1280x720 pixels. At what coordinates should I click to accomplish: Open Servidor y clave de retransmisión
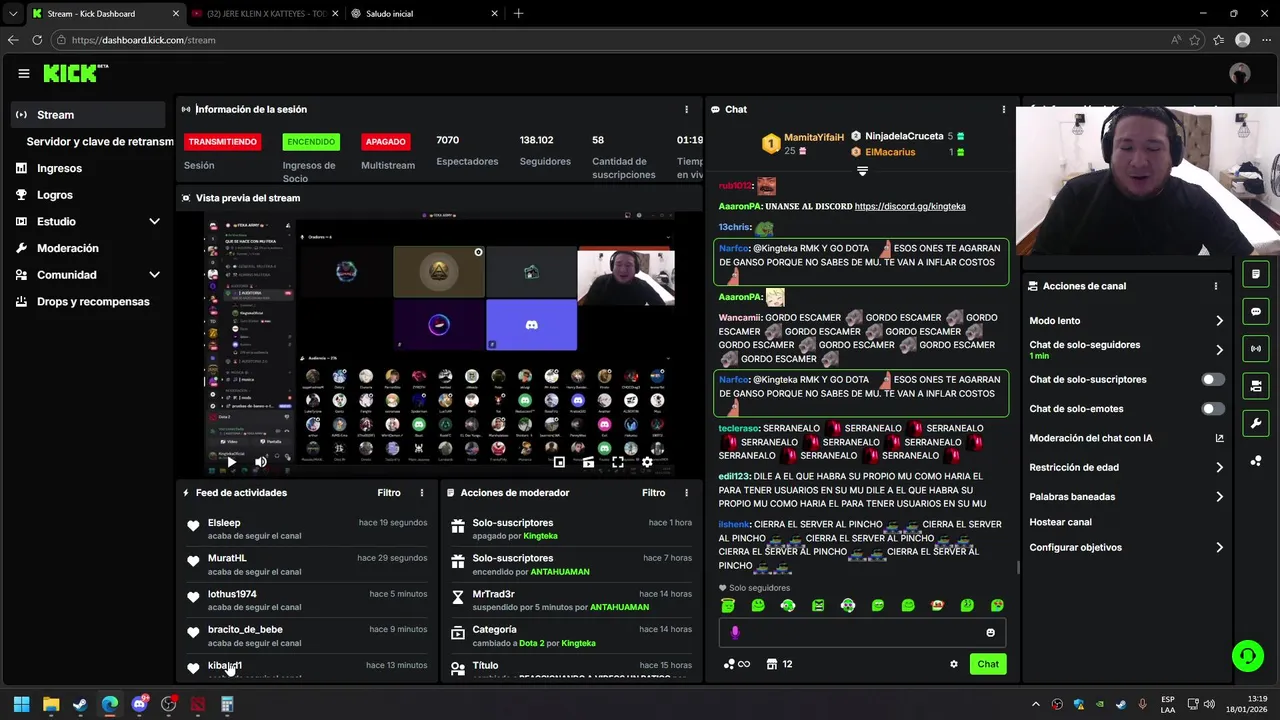(x=99, y=142)
